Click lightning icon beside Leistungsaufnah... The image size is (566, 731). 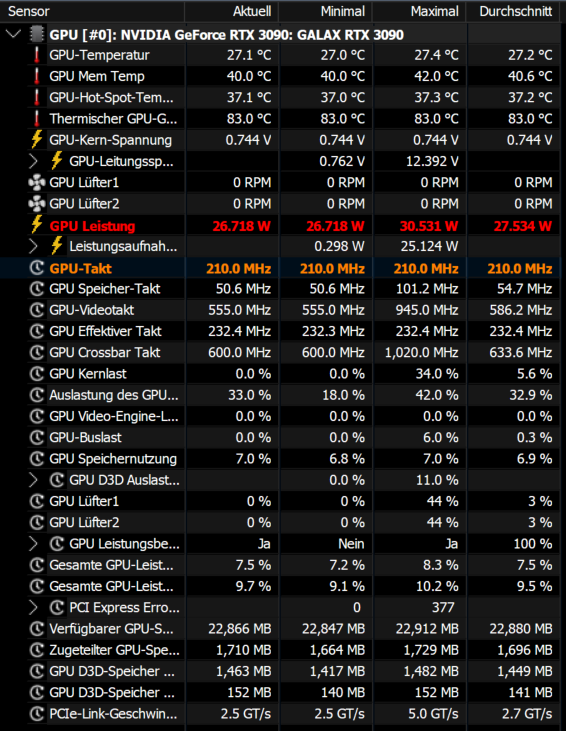[x=57, y=246]
